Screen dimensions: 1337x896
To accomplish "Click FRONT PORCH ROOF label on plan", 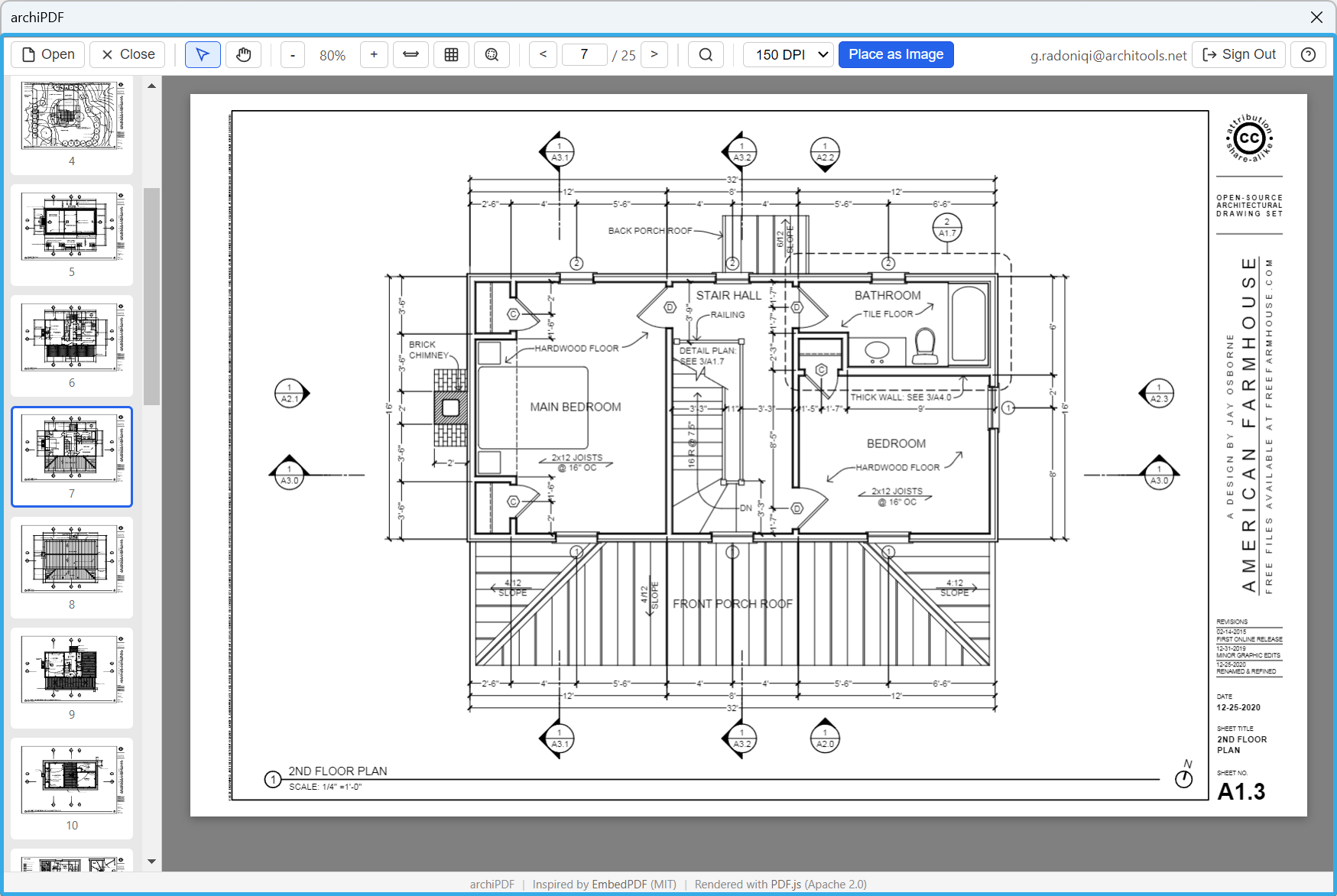I will [732, 604].
